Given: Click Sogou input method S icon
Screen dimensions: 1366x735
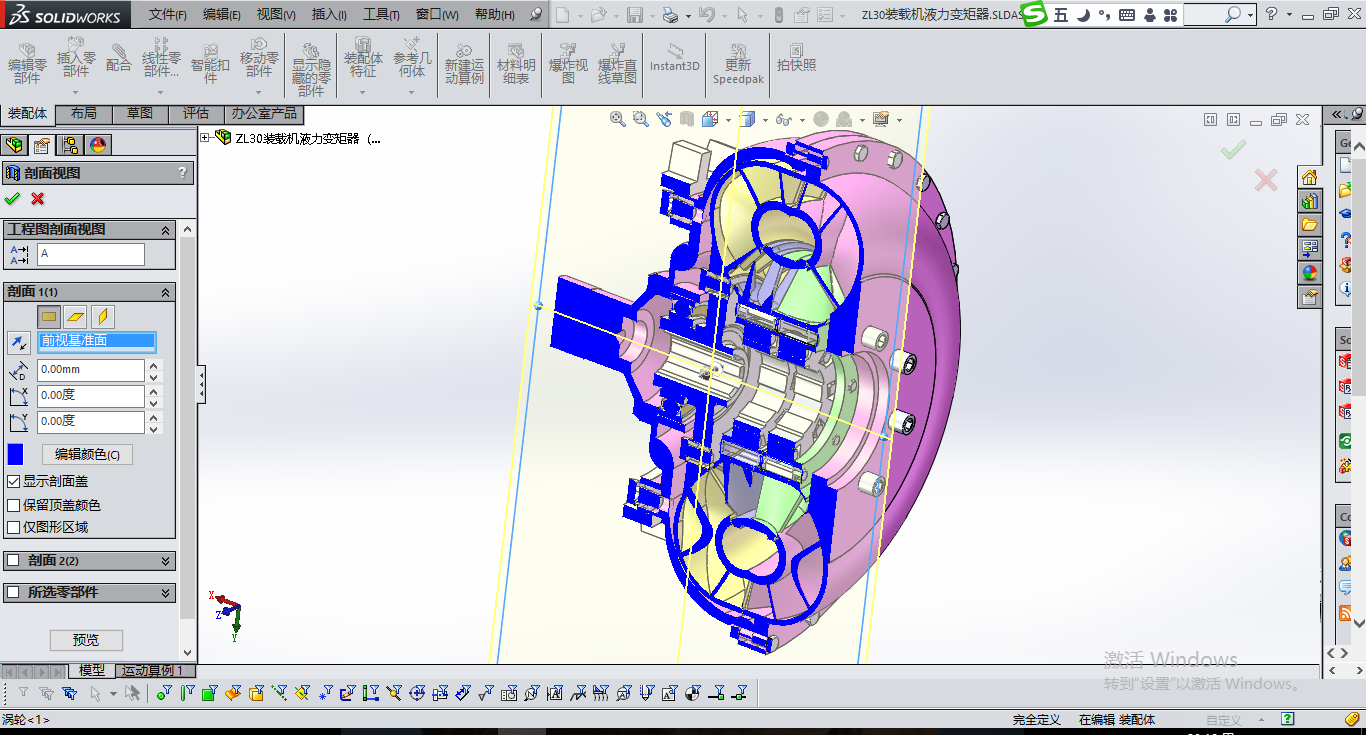Looking at the screenshot, I should coord(1034,14).
